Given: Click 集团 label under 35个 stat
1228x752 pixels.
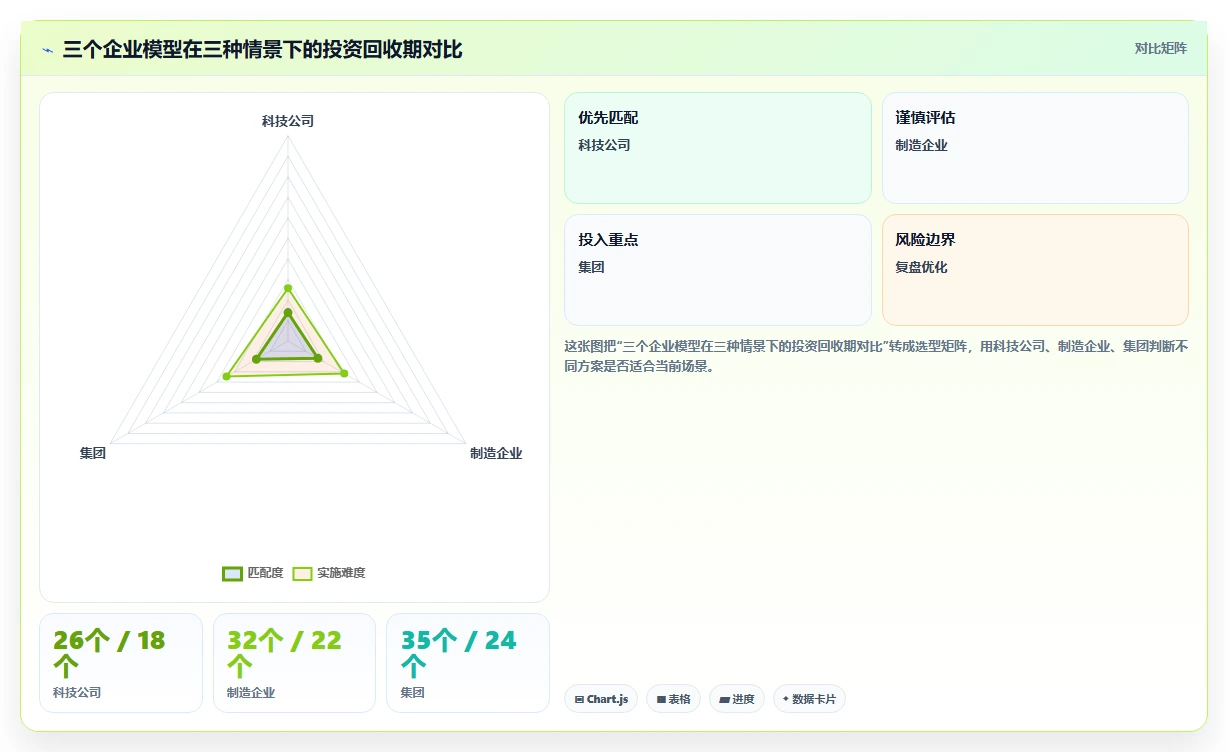Looking at the screenshot, I should click(x=412, y=692).
